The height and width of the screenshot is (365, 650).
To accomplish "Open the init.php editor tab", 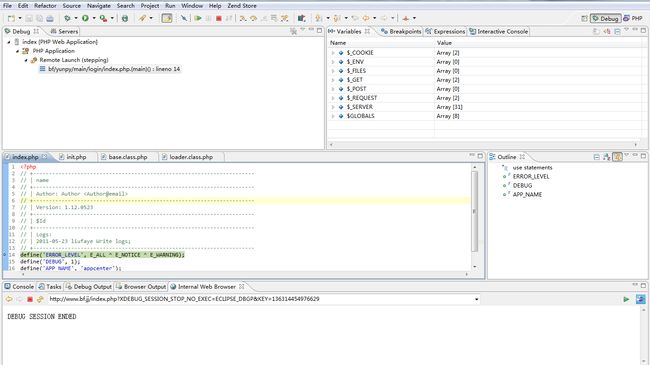I will (x=73, y=157).
